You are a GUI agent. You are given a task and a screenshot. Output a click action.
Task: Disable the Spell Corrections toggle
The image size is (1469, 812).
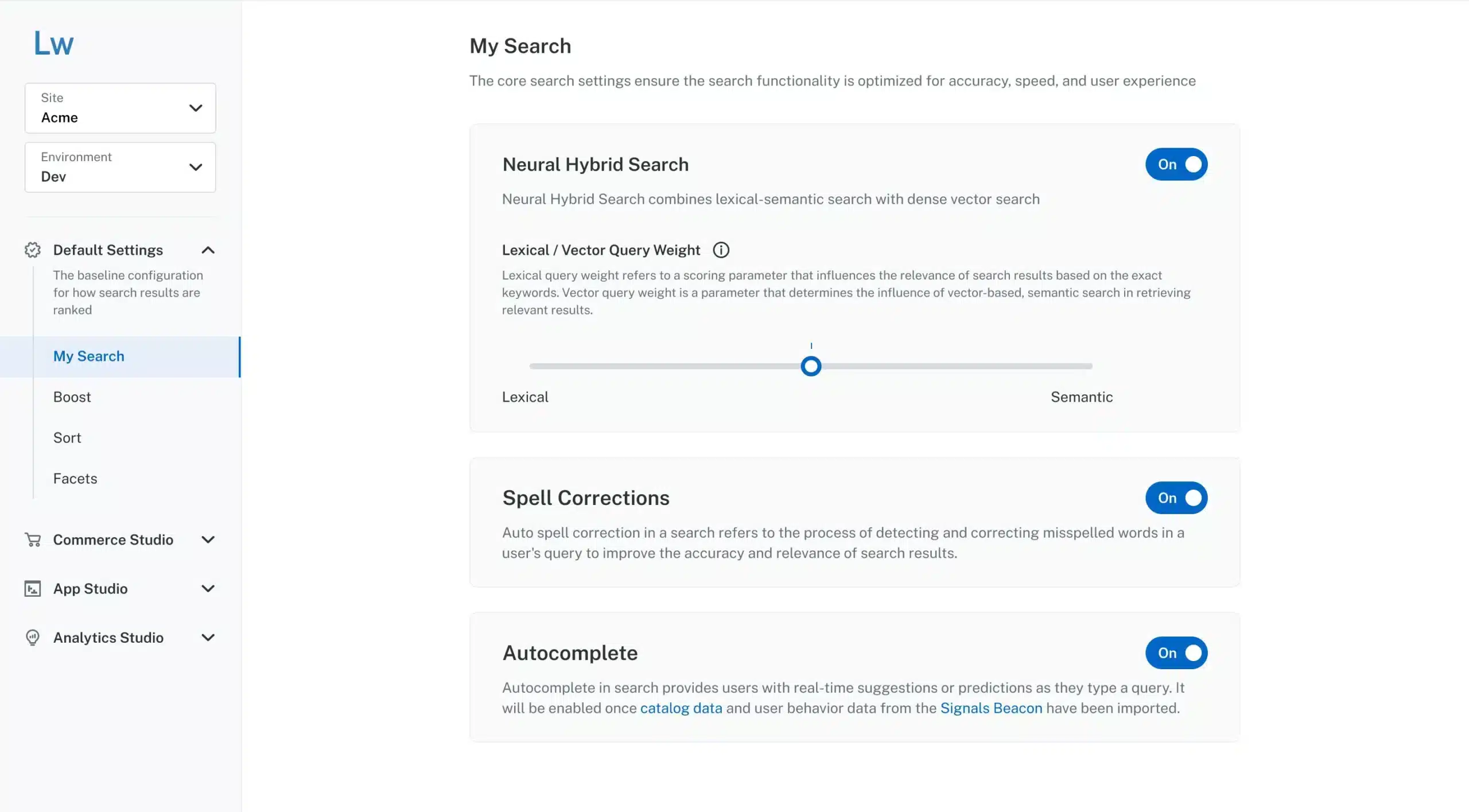pyautogui.click(x=1177, y=497)
